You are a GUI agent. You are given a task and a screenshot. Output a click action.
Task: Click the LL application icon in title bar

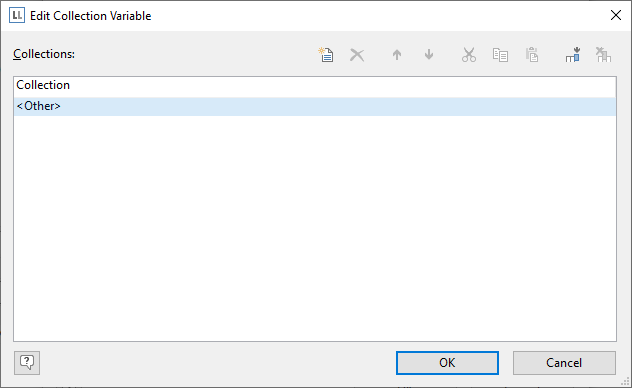pos(17,15)
